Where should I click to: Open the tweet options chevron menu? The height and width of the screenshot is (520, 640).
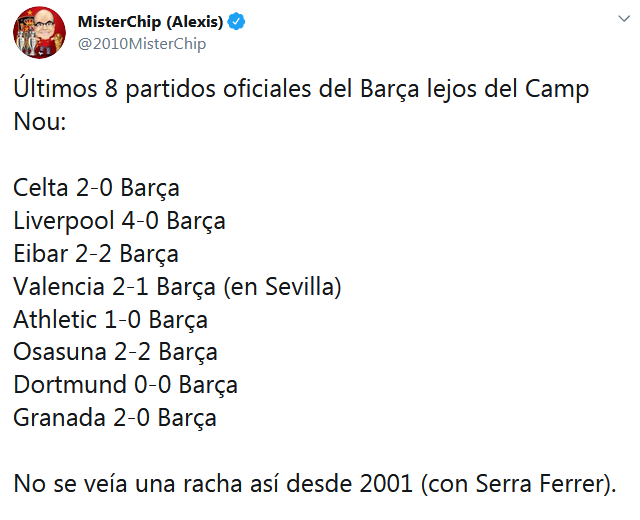coord(624,19)
